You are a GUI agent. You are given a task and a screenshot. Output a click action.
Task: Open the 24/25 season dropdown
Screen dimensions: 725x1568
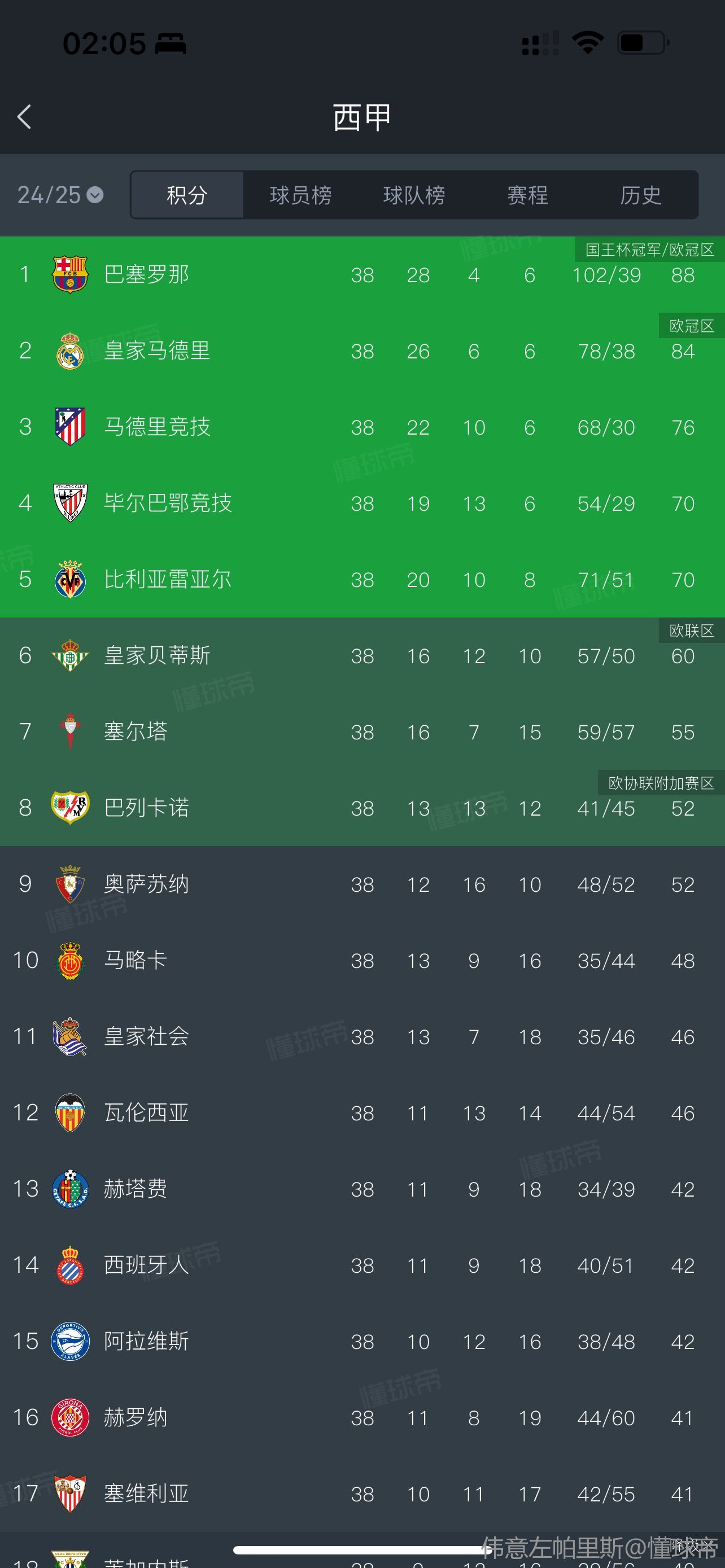click(x=60, y=195)
